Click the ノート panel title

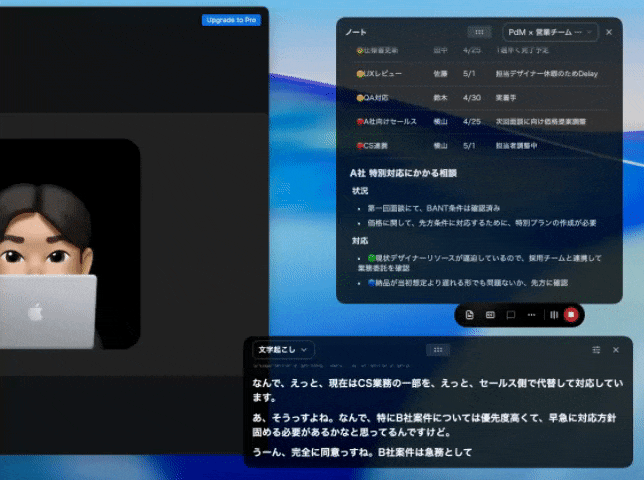(356, 32)
